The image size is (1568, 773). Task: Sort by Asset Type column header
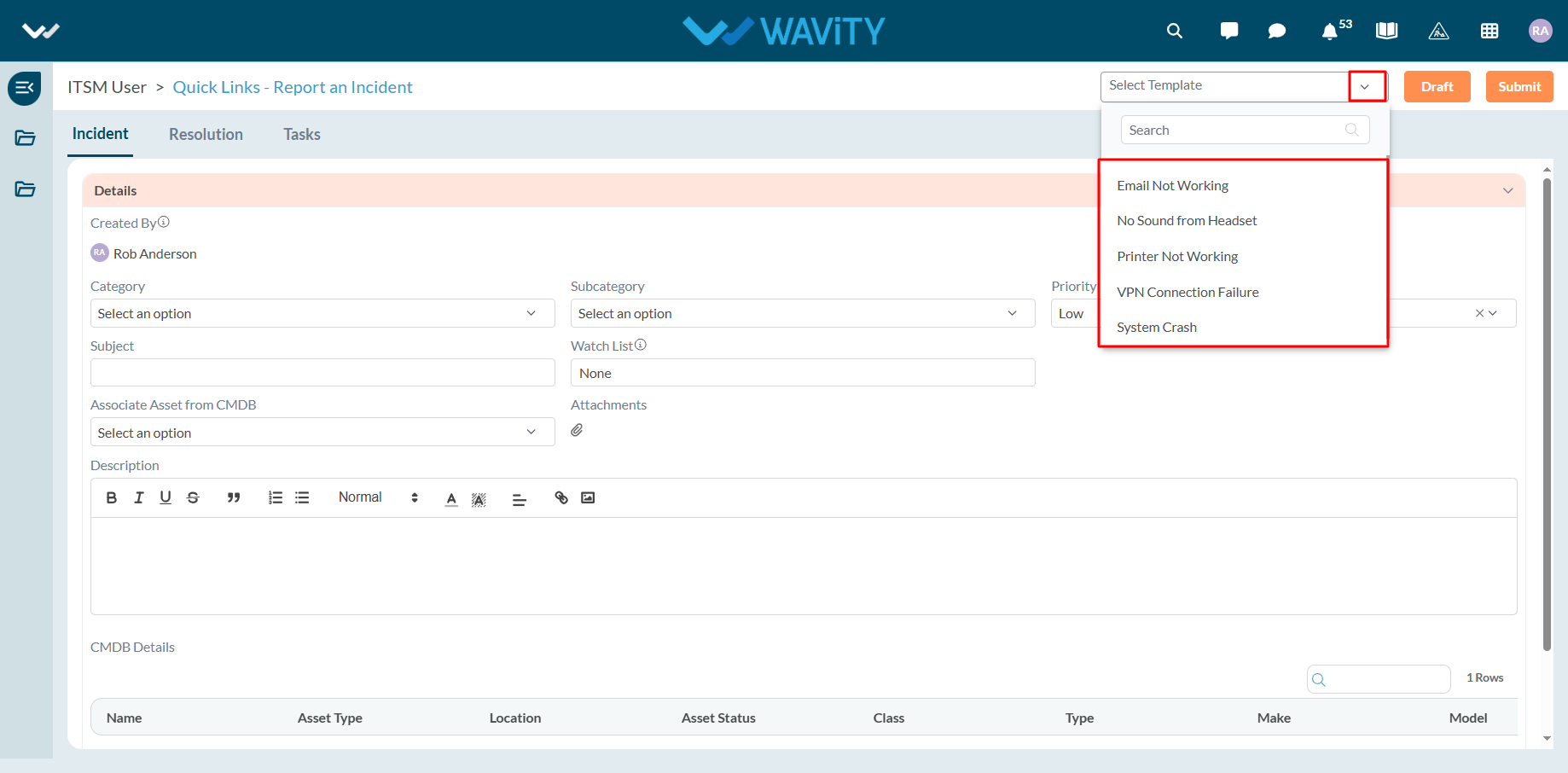click(329, 718)
